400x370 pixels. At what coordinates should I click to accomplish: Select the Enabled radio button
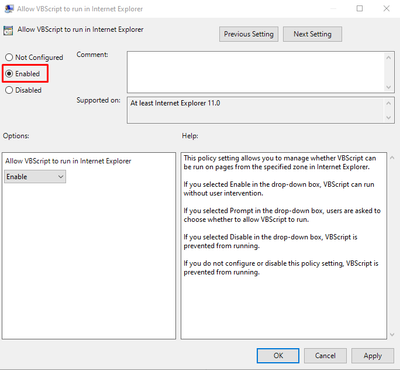9,74
